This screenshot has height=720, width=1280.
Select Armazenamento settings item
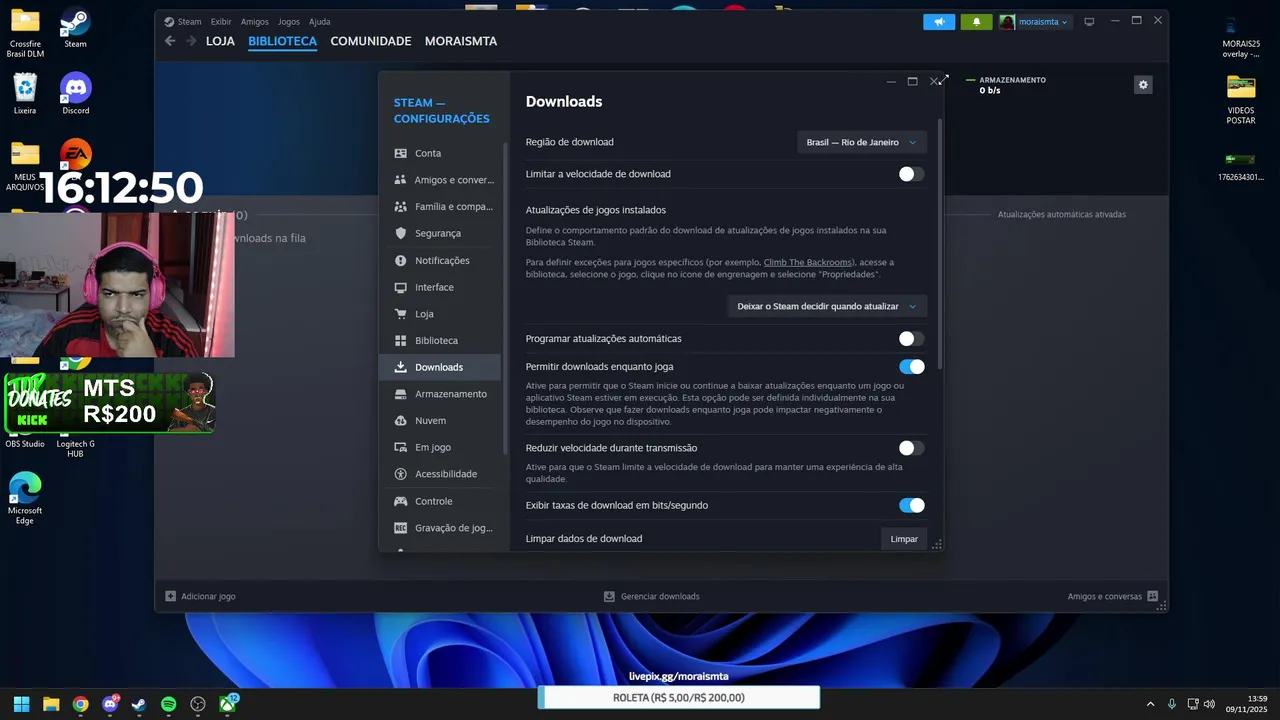click(440, 394)
